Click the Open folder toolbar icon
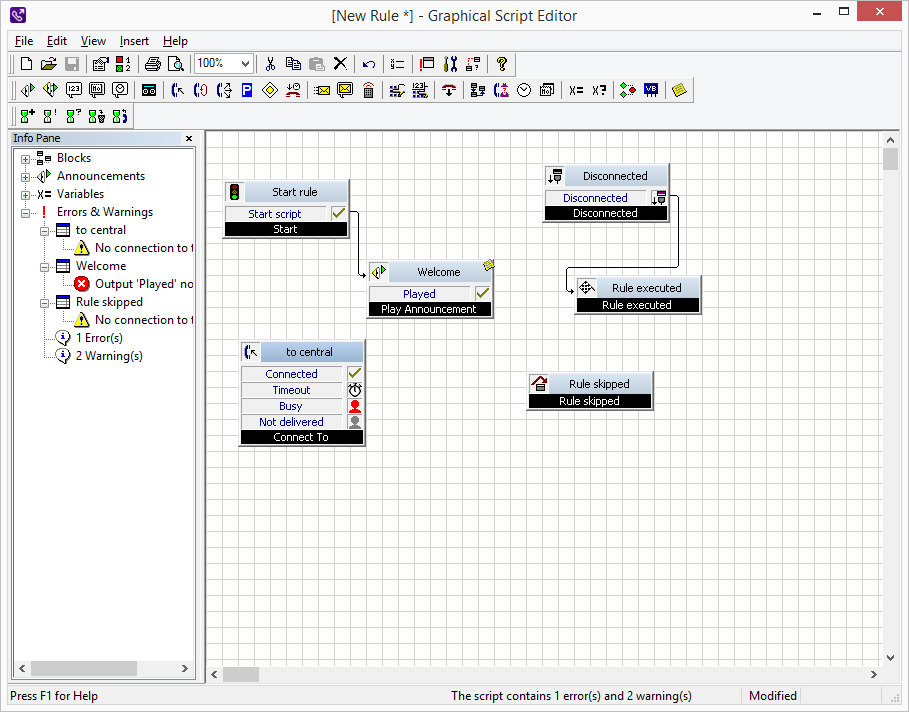 (49, 64)
